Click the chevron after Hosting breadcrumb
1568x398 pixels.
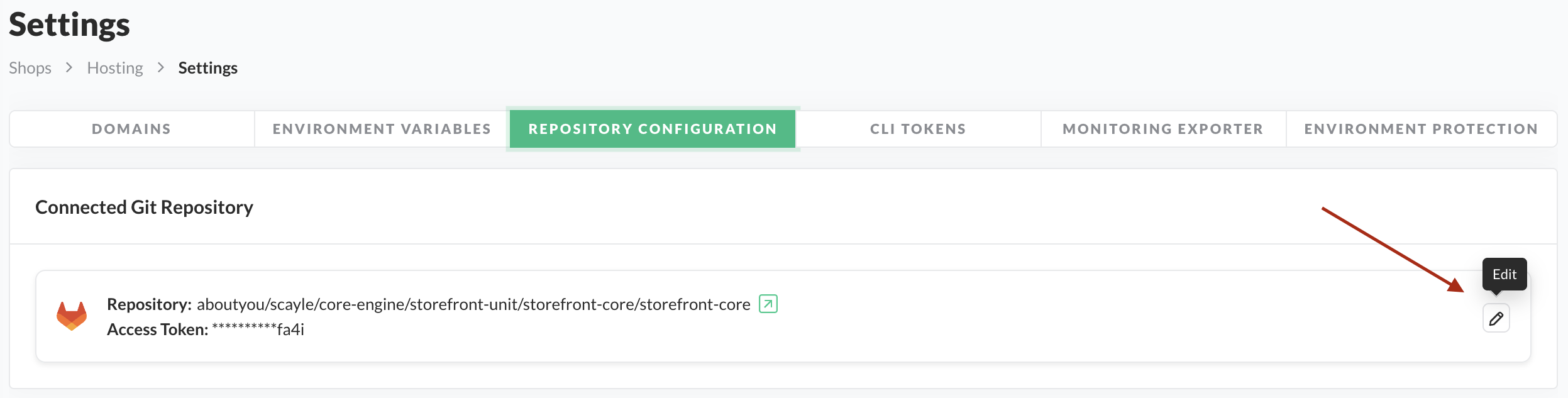click(161, 67)
